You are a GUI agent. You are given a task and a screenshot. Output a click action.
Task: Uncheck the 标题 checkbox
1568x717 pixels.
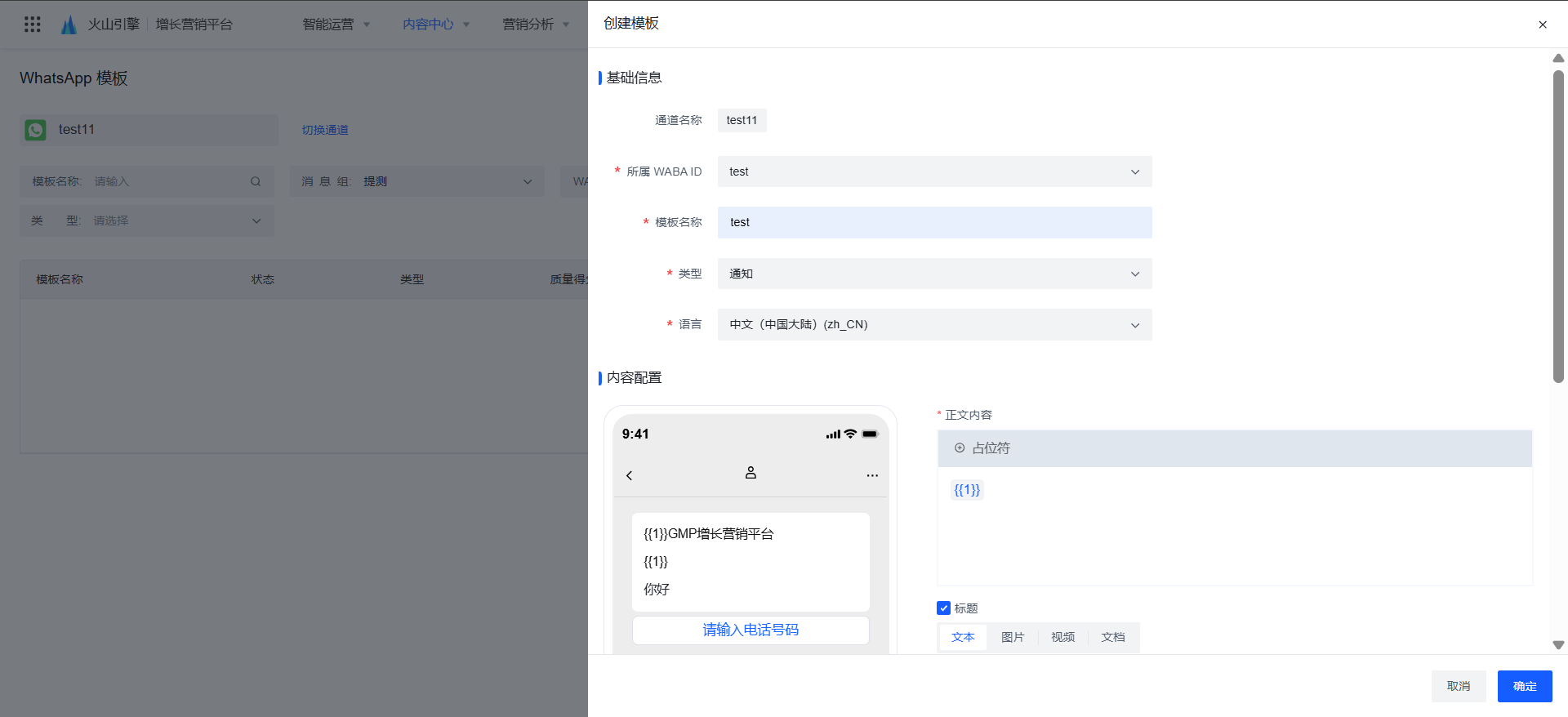(x=944, y=608)
